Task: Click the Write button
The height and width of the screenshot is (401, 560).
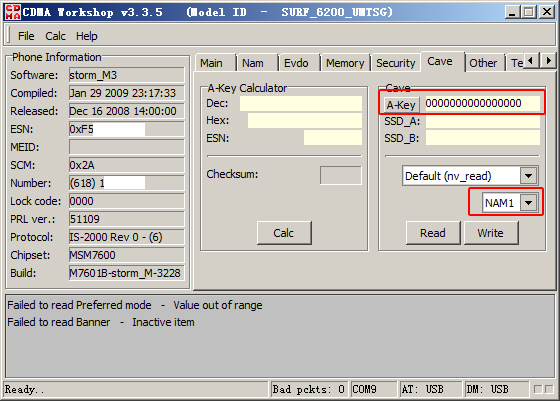Action: (x=491, y=233)
